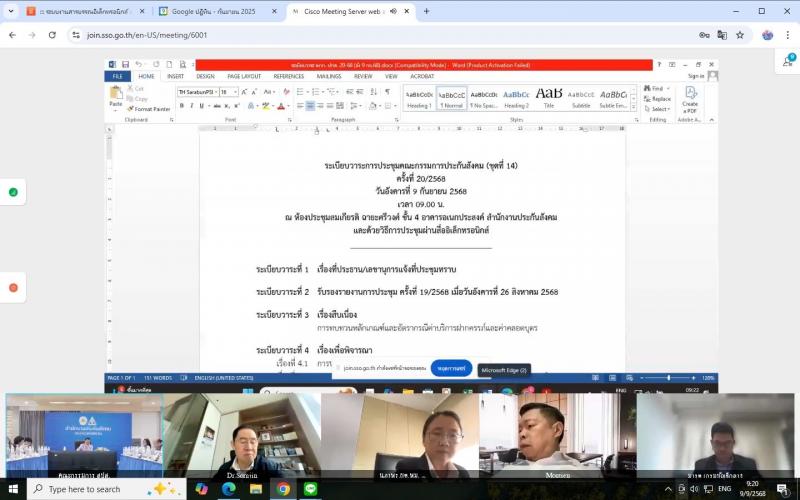Click the Word Help question mark icon
The image size is (800, 500).
[x=659, y=64]
